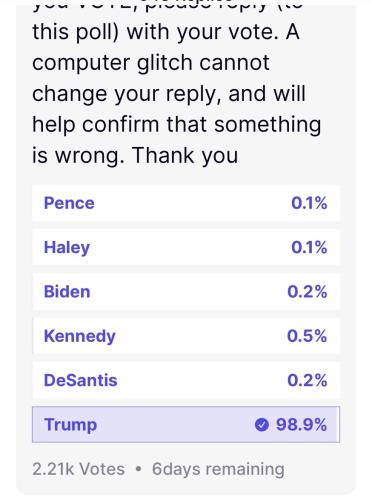The width and height of the screenshot is (372, 500).
Task: Click the 2.21k Votes count
Action: 79,469
